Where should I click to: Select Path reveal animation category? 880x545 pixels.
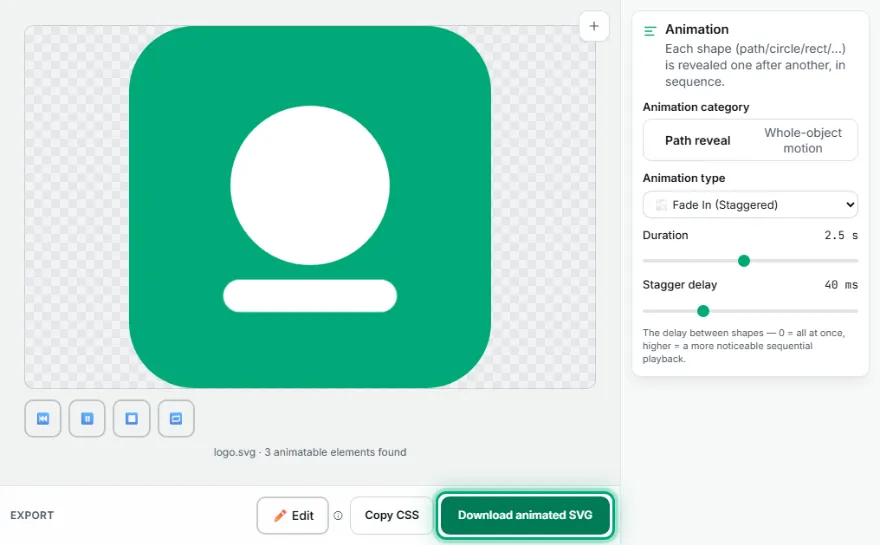[x=698, y=140]
